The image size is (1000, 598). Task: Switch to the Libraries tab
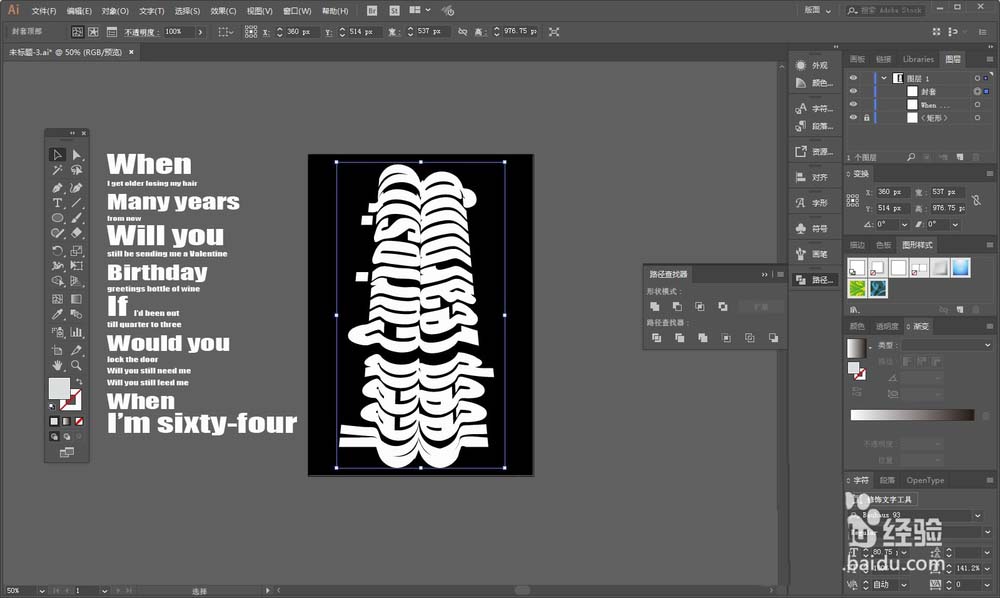click(x=918, y=59)
